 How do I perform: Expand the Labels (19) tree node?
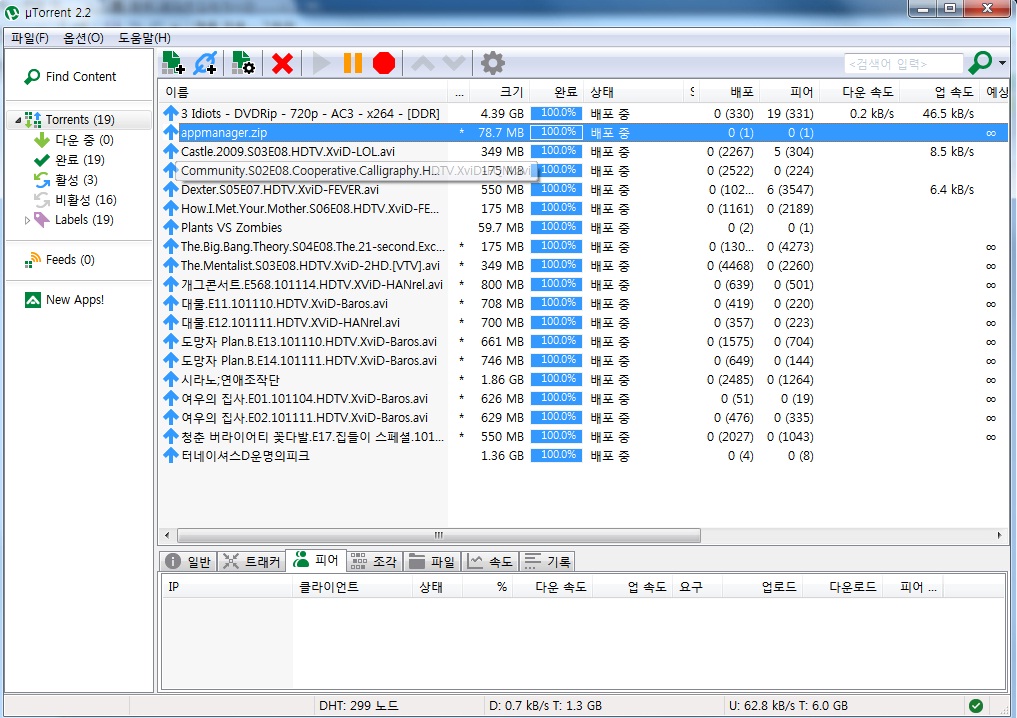coord(27,221)
